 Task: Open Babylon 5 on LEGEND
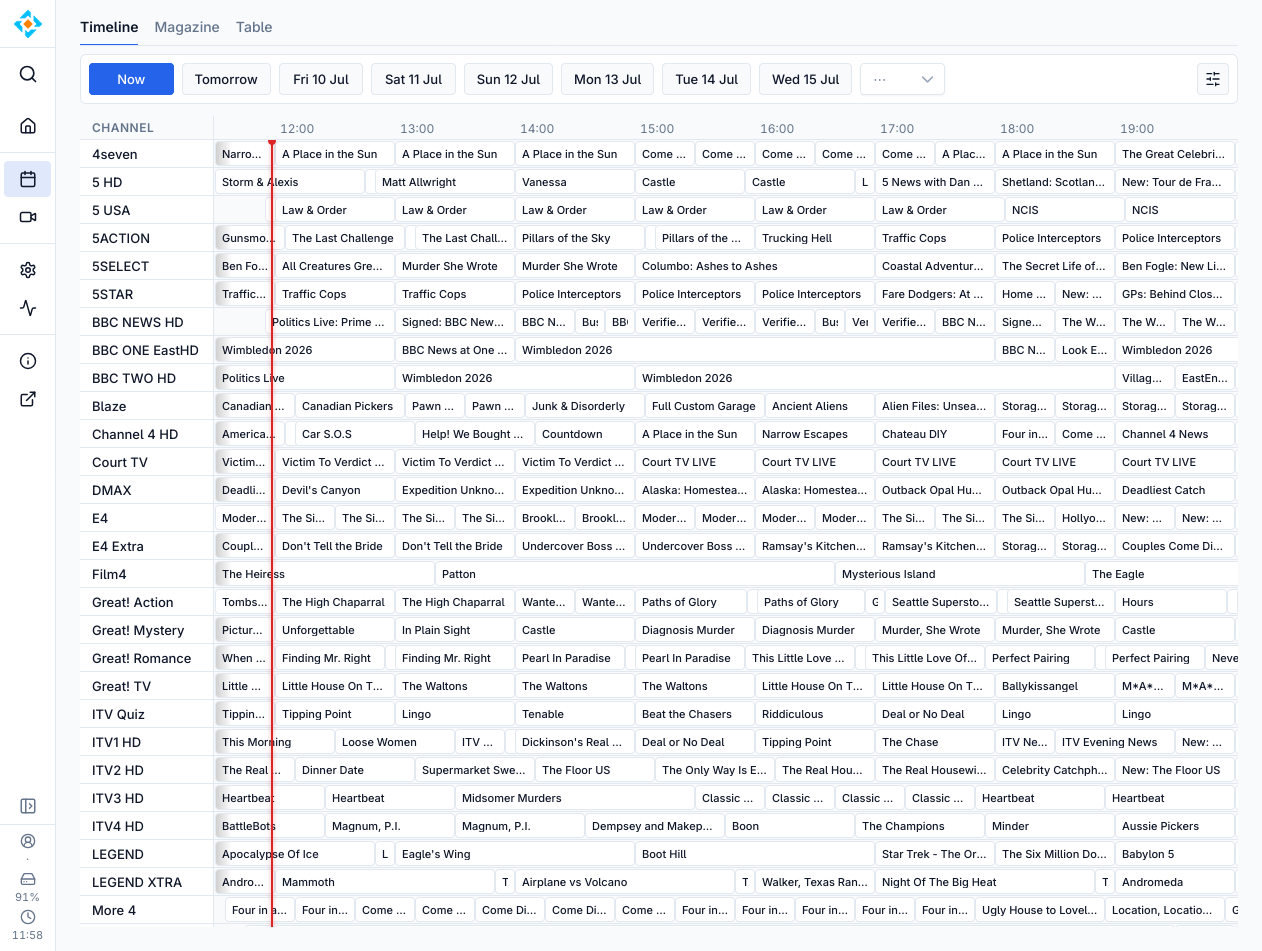(1175, 854)
